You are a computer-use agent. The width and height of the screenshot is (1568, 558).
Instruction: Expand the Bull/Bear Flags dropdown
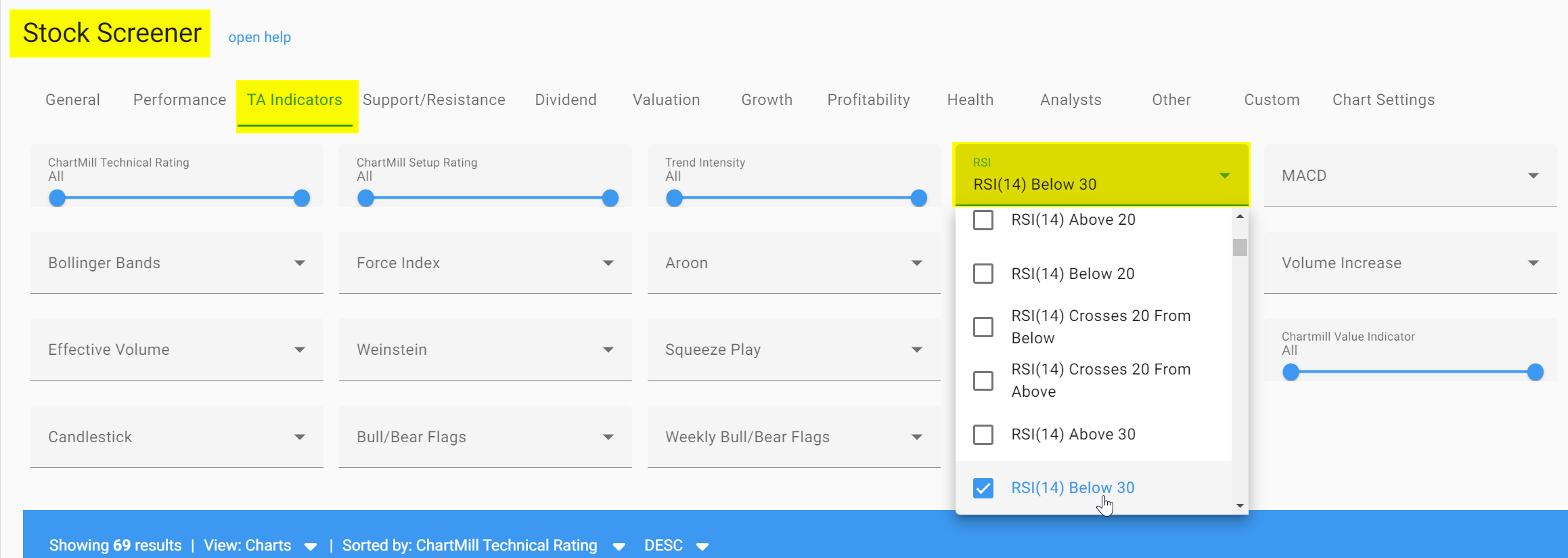pos(485,437)
